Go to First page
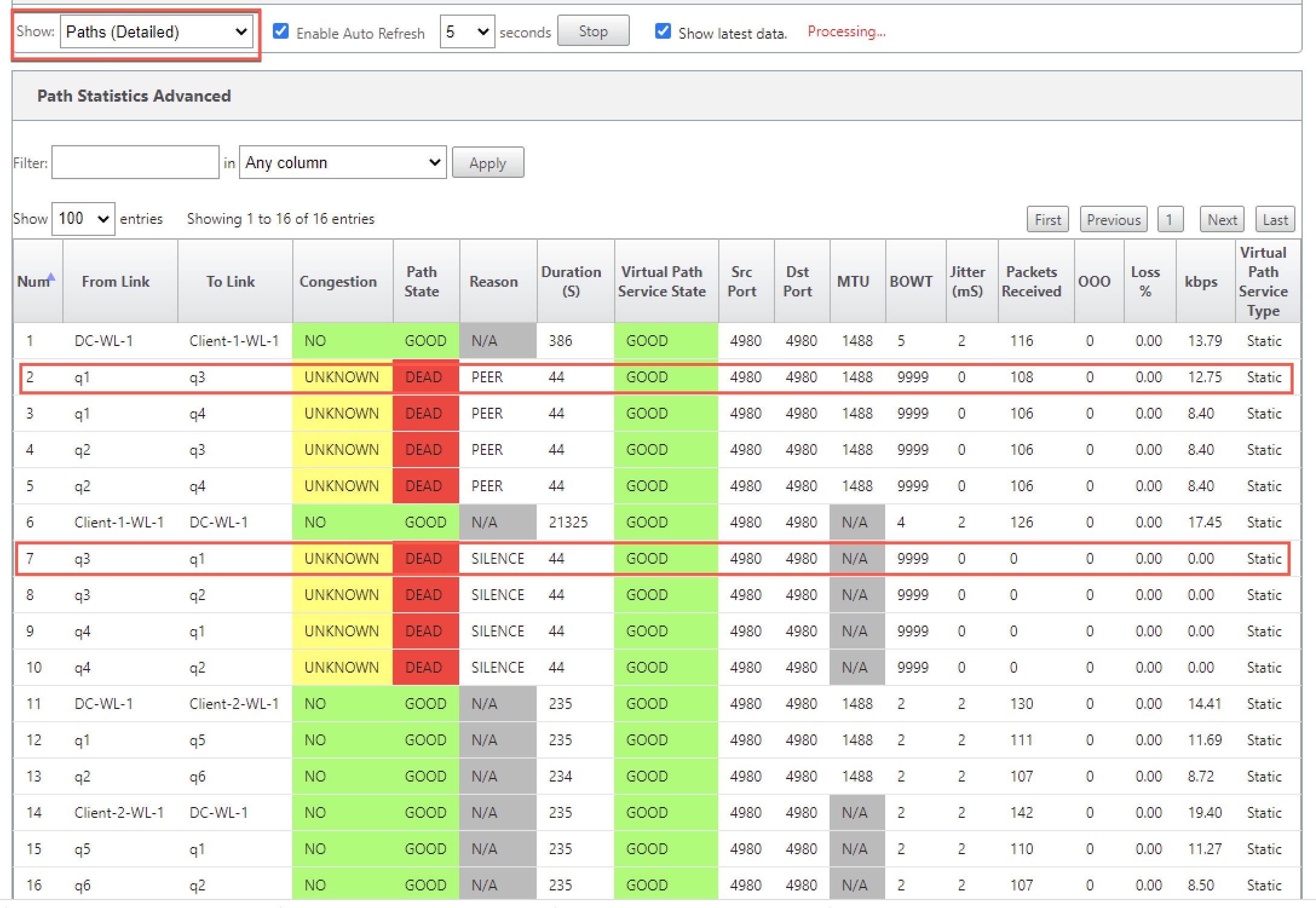 tap(1048, 220)
